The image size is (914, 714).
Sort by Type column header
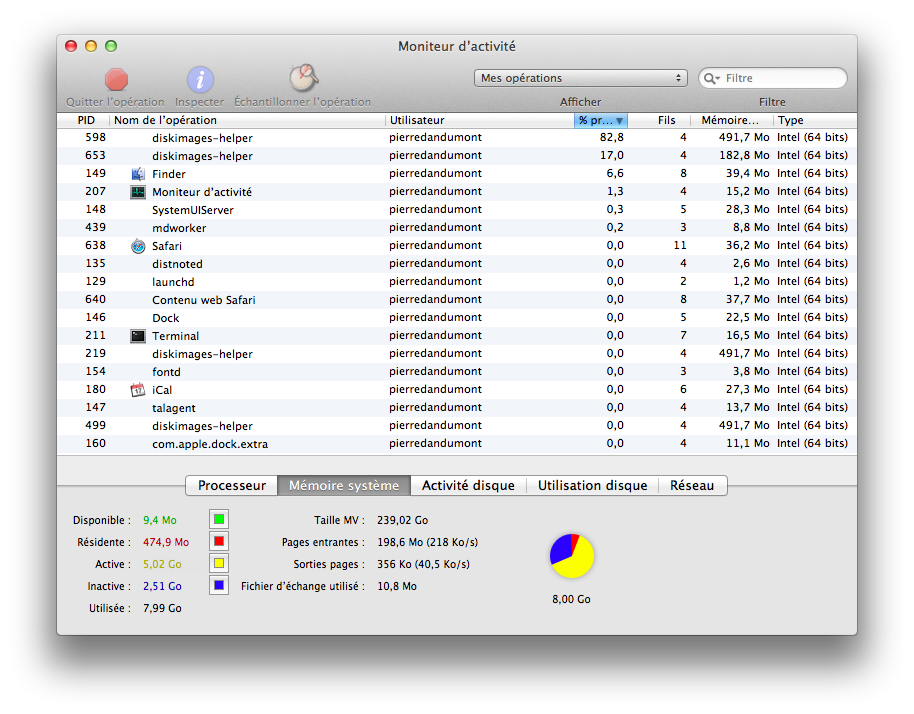[815, 120]
